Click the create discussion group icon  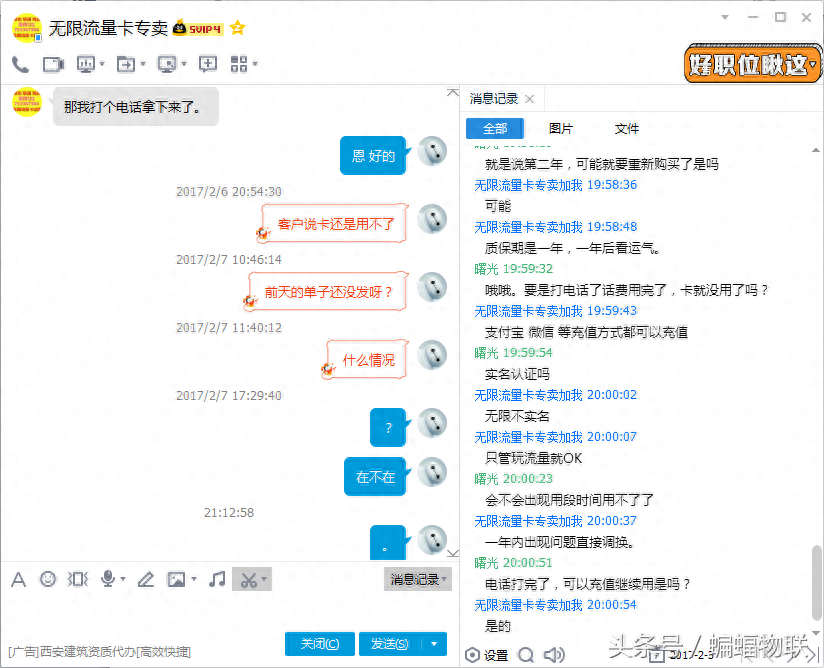click(208, 64)
